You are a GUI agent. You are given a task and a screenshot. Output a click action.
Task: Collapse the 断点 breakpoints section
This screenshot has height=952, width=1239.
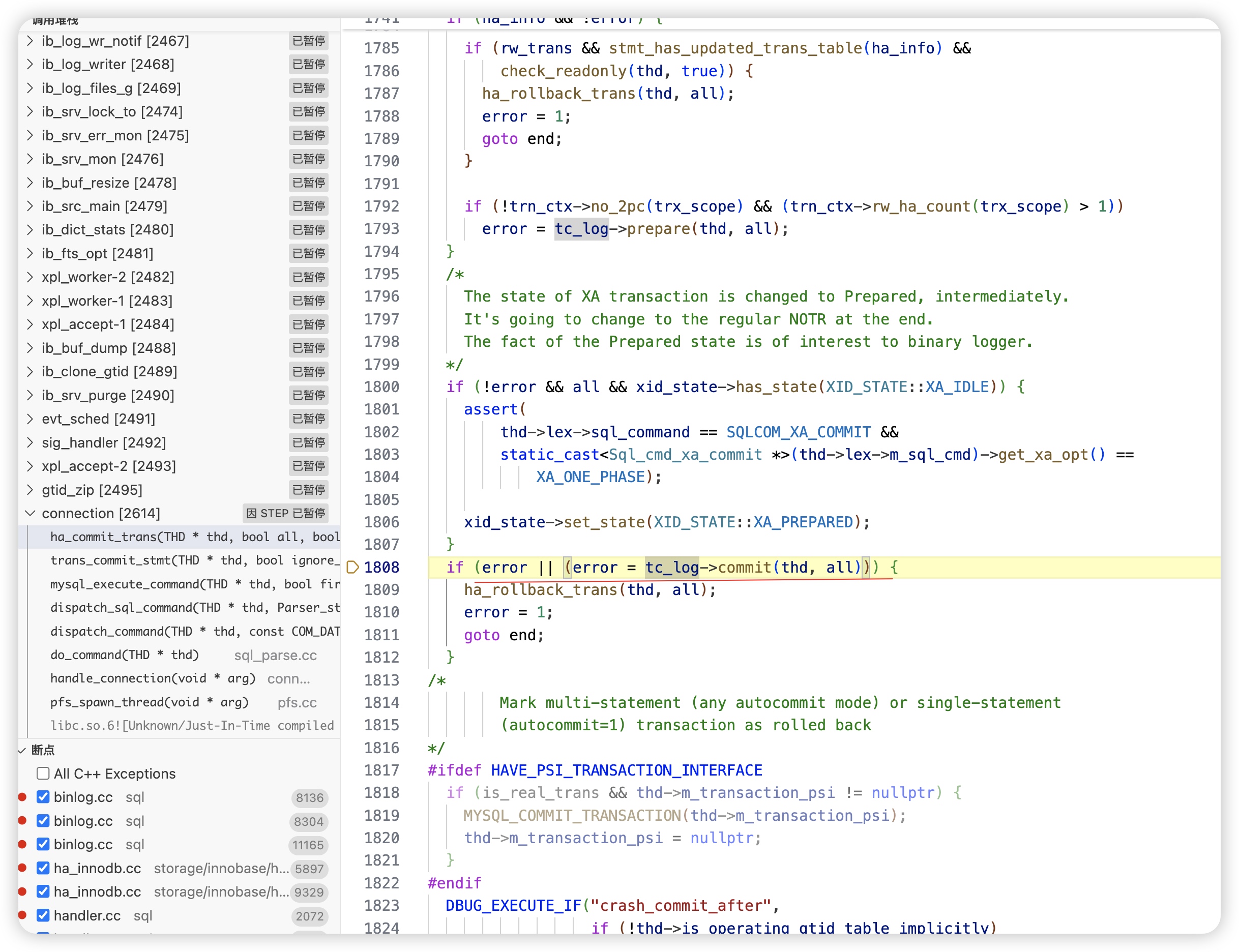pos(23,750)
